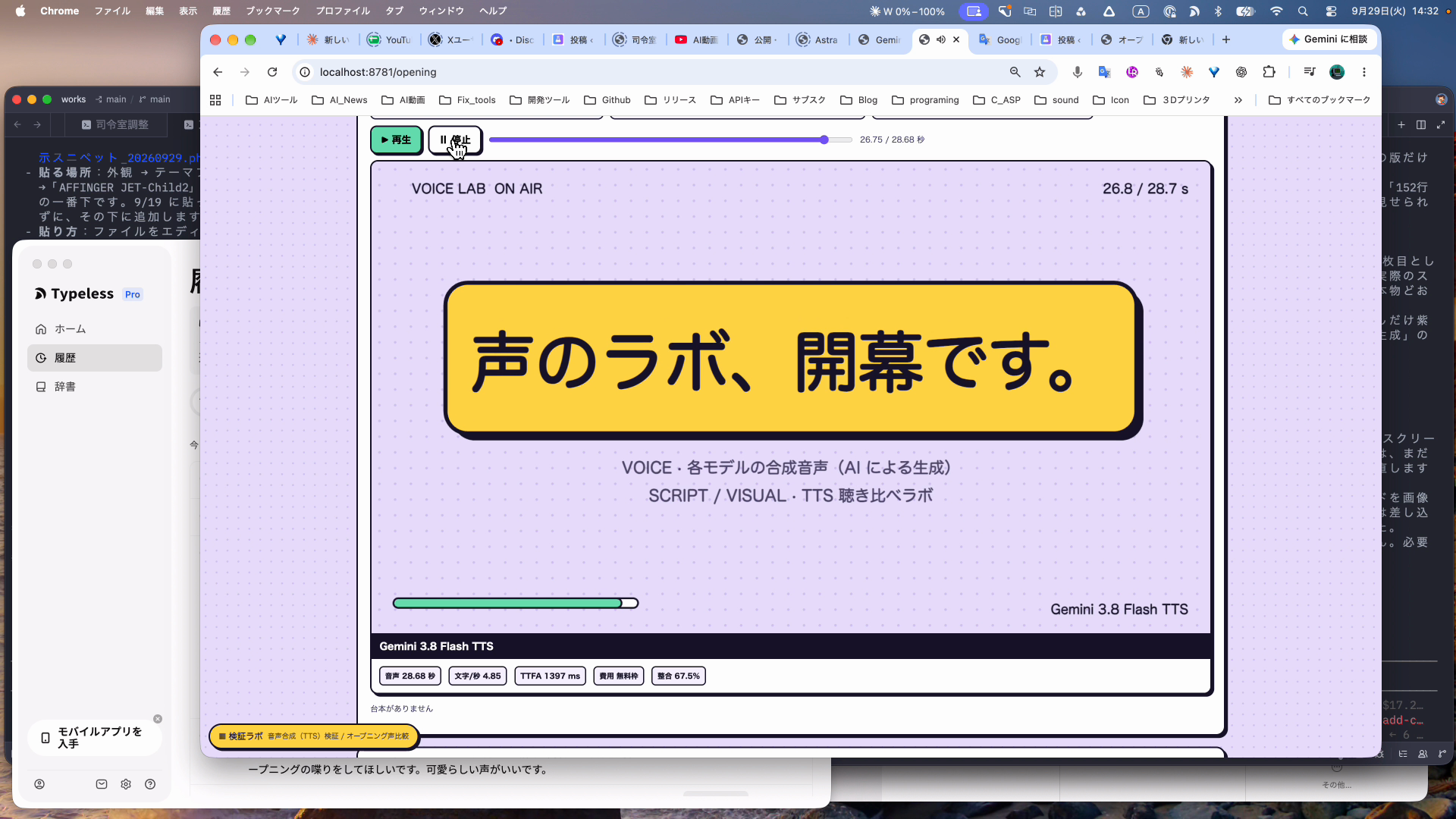Select 辞書 in the Typeless sidebar
The image size is (1456, 819).
click(x=95, y=387)
